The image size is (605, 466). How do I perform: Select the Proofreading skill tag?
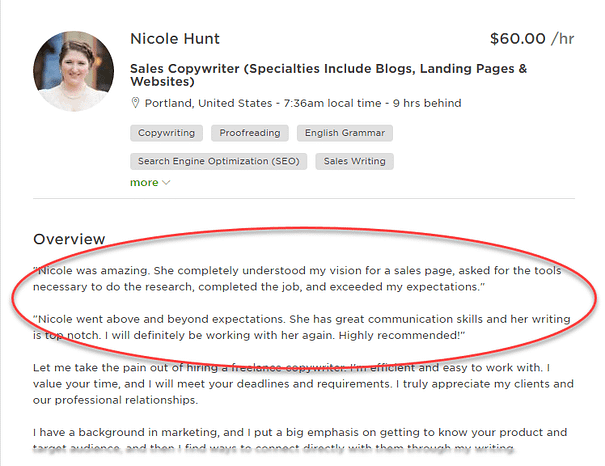[x=251, y=132]
